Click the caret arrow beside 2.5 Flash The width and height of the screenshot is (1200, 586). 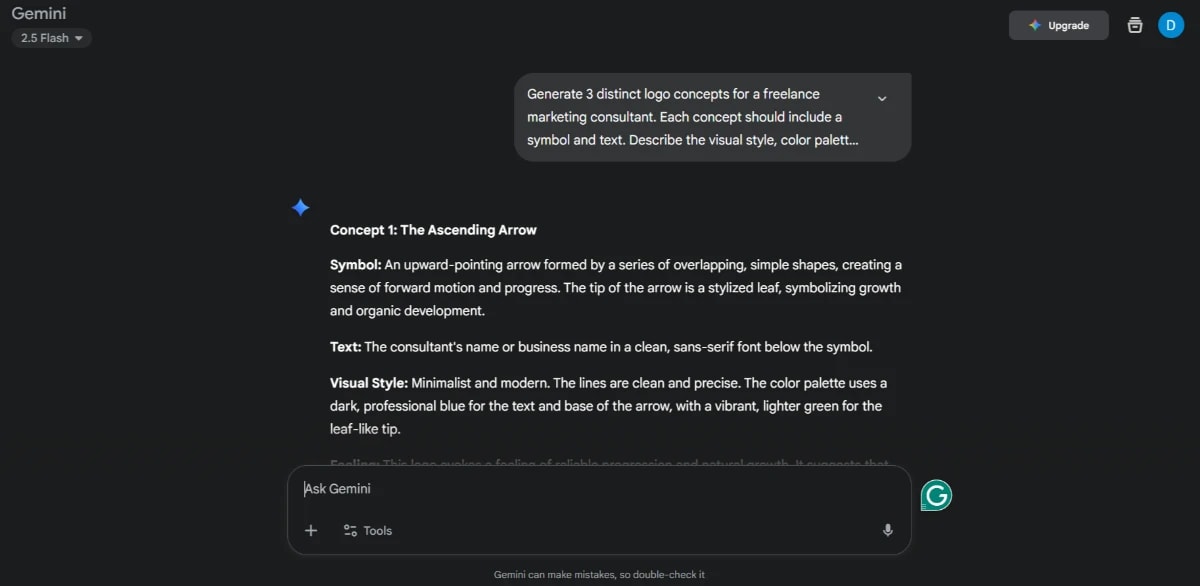click(x=79, y=38)
